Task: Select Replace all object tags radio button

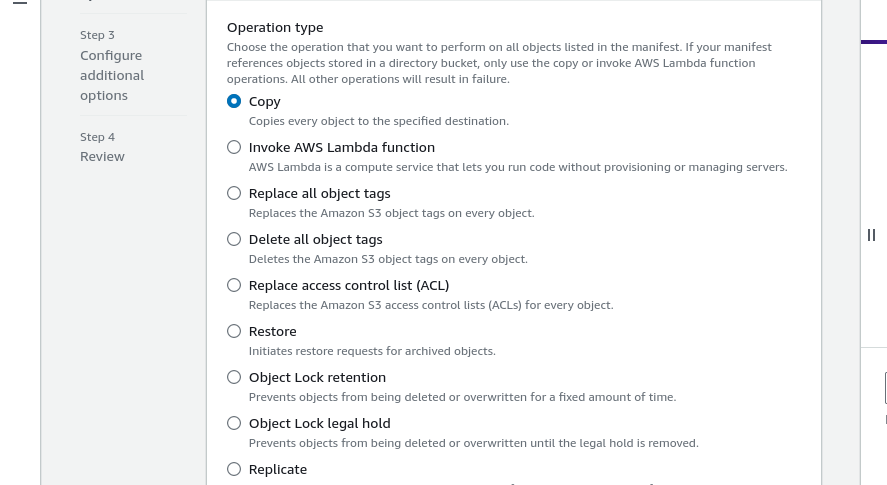Action: pyautogui.click(x=234, y=193)
